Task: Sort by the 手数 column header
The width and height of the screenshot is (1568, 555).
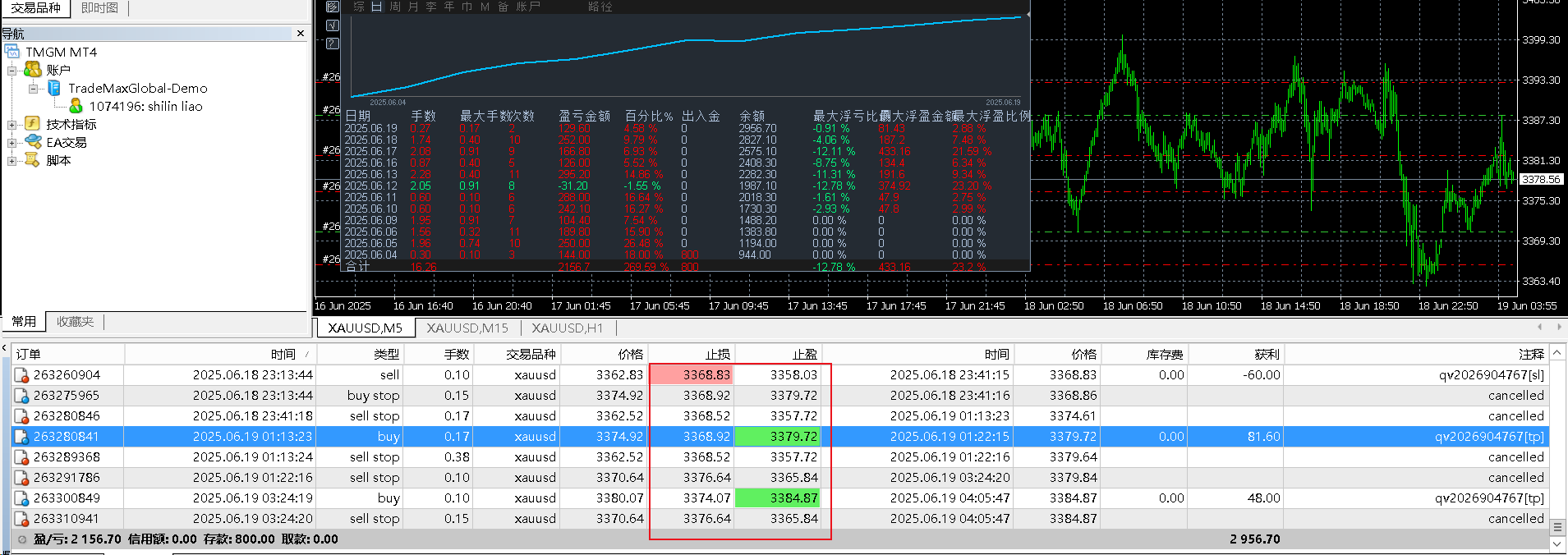Action: pyautogui.click(x=439, y=354)
